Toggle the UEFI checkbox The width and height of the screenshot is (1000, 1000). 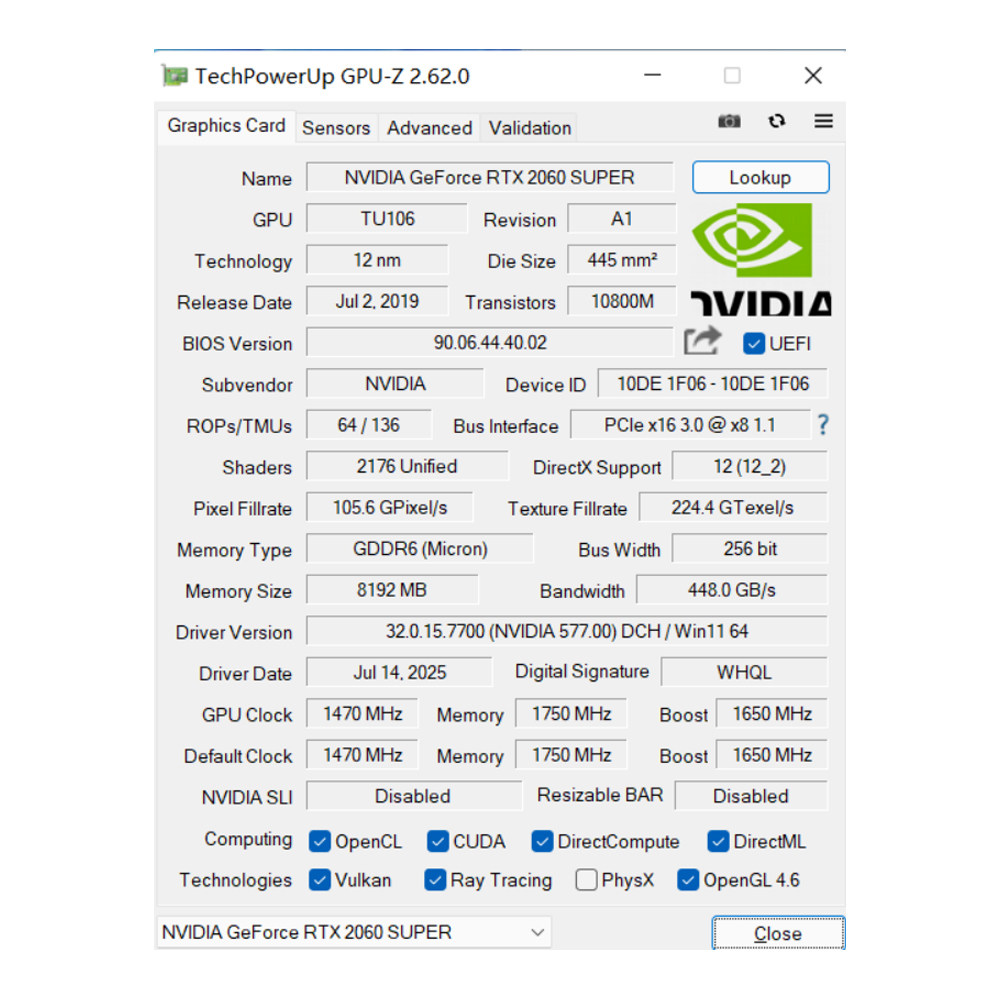[754, 344]
